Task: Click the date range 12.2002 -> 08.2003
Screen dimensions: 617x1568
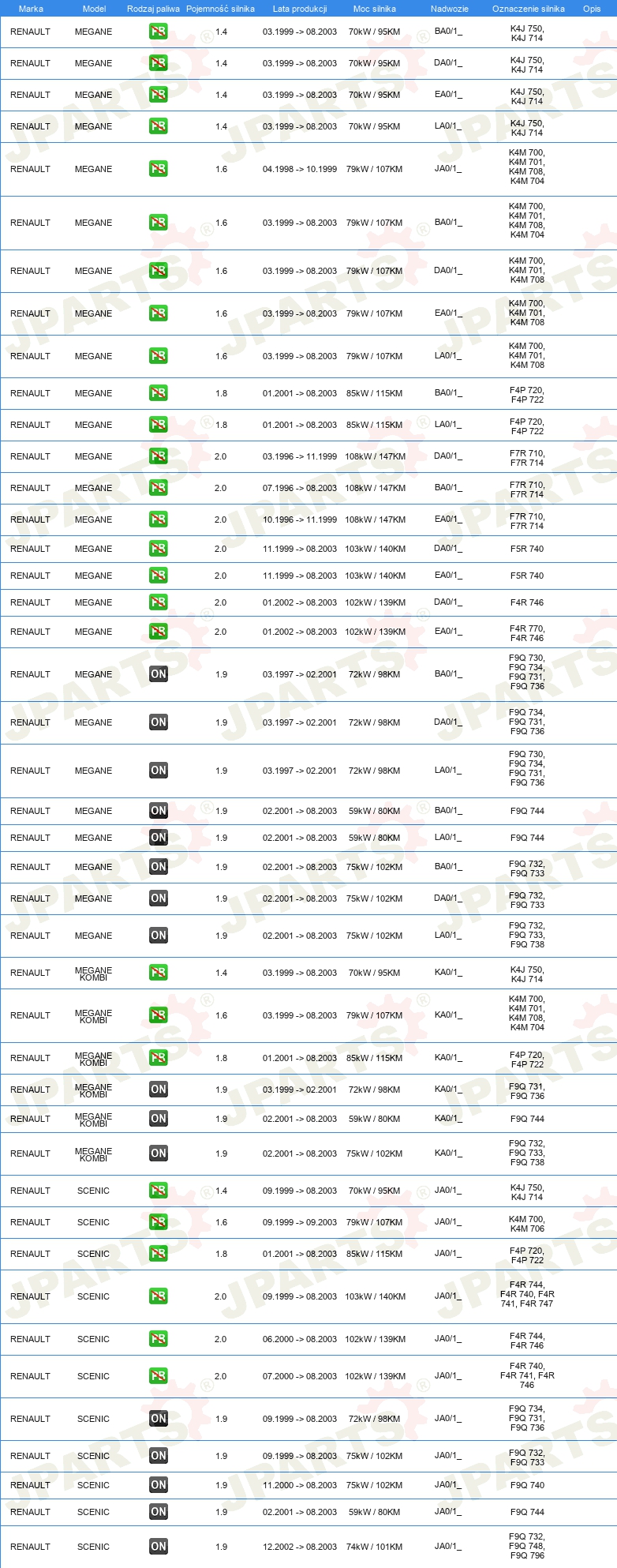Action: 300,1547
